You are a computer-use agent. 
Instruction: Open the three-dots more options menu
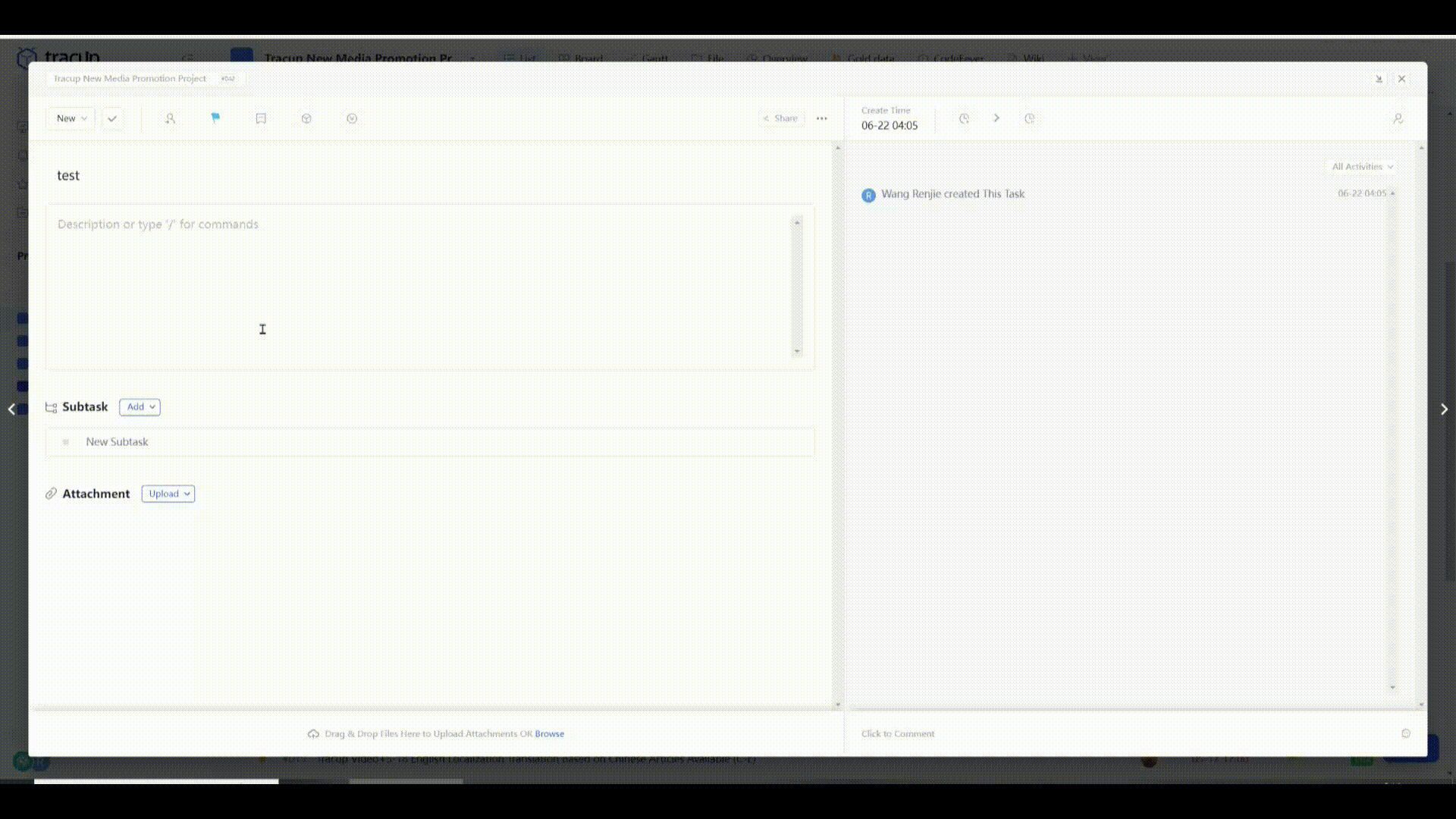(x=822, y=118)
